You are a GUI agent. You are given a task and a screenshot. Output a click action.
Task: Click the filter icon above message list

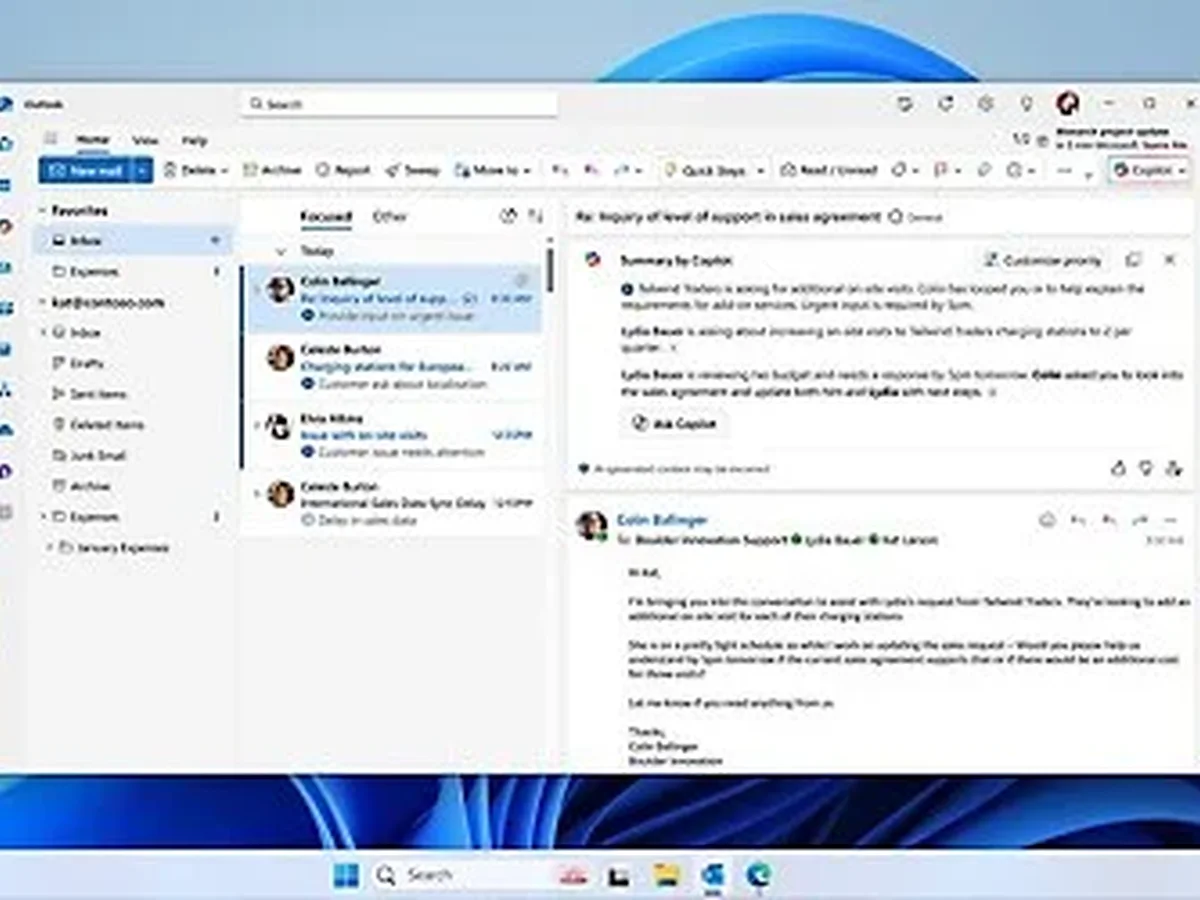coord(507,216)
